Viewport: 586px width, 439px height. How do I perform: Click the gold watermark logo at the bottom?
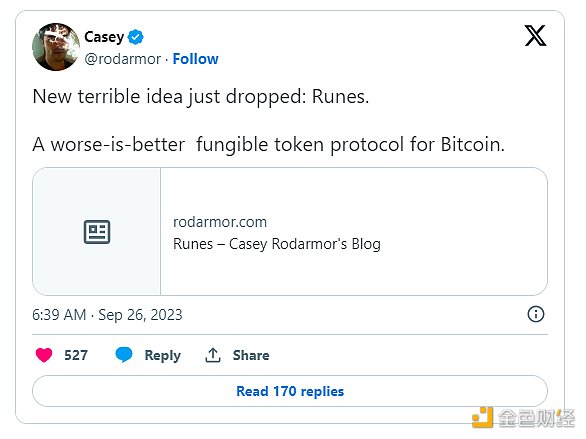482,417
